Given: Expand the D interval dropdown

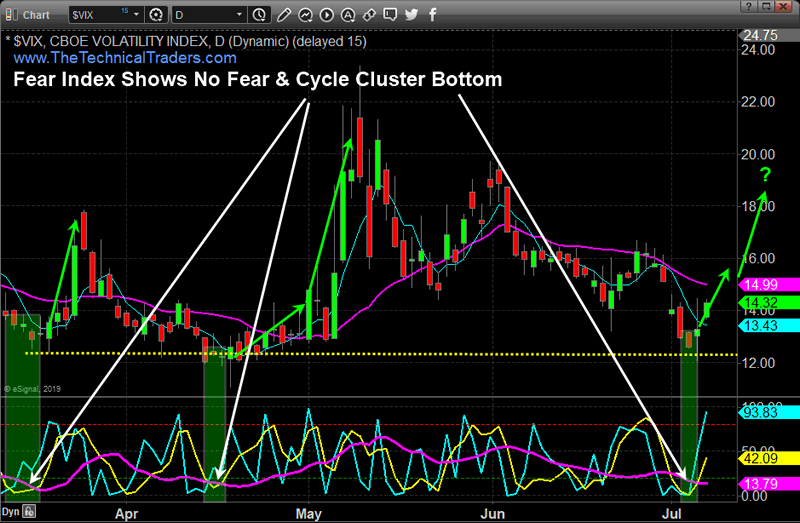Looking at the screenshot, I should point(237,15).
